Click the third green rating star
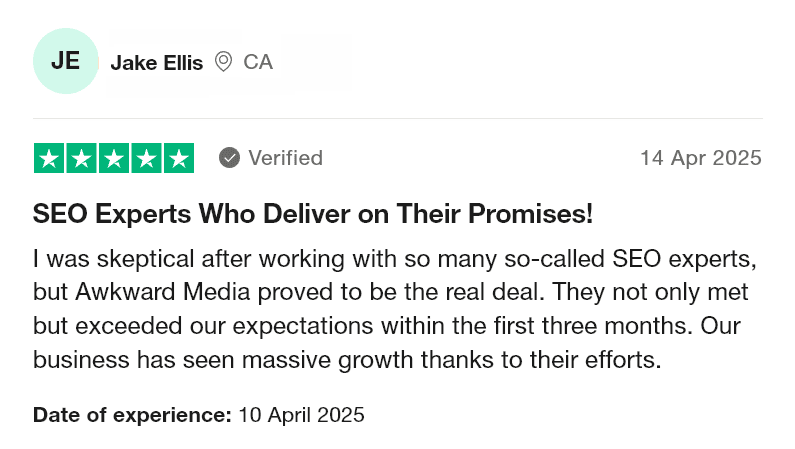Image resolution: width=795 pixels, height=449 pixels. pos(114,158)
